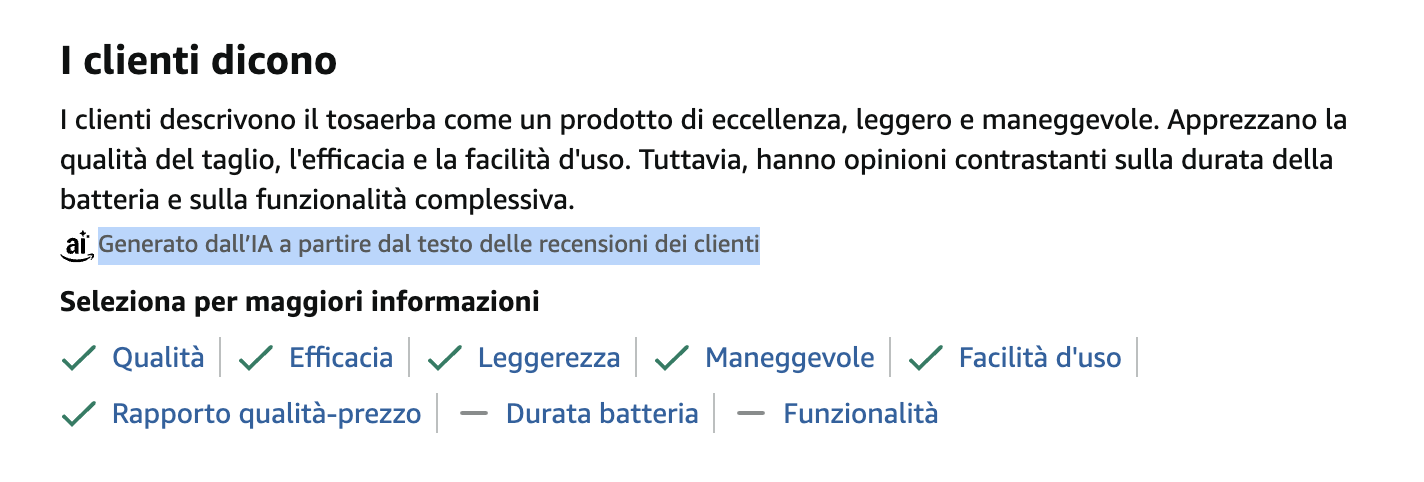1424x482 pixels.
Task: Open the Qualità review aspect
Action: click(x=158, y=358)
